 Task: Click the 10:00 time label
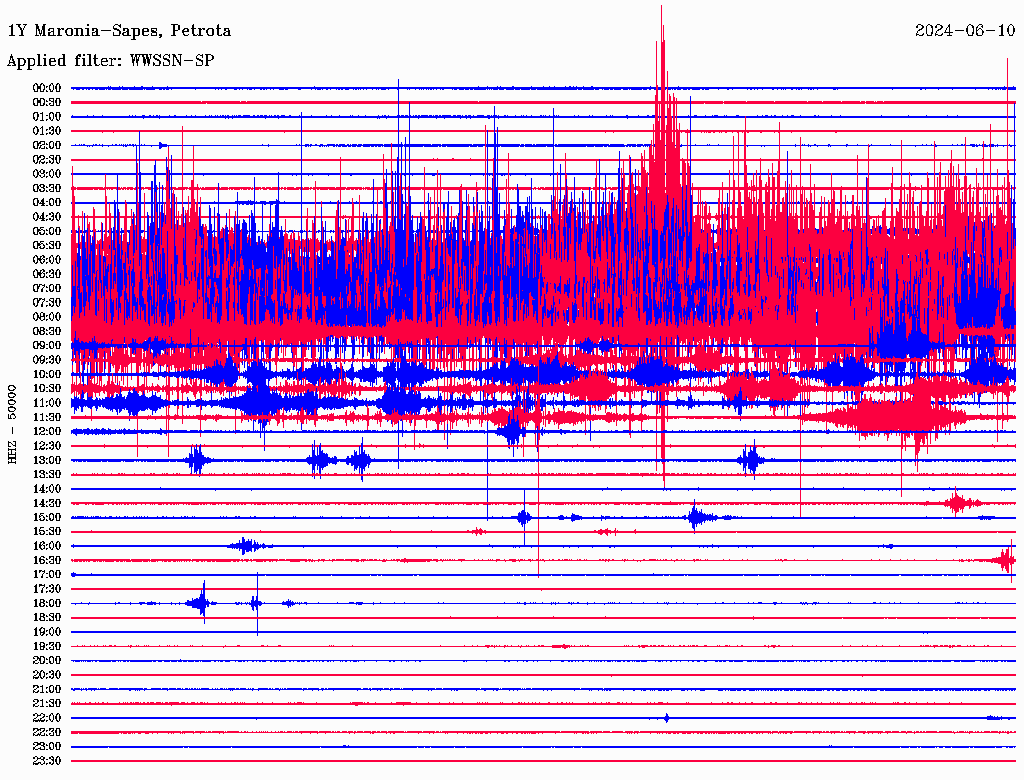coord(47,374)
